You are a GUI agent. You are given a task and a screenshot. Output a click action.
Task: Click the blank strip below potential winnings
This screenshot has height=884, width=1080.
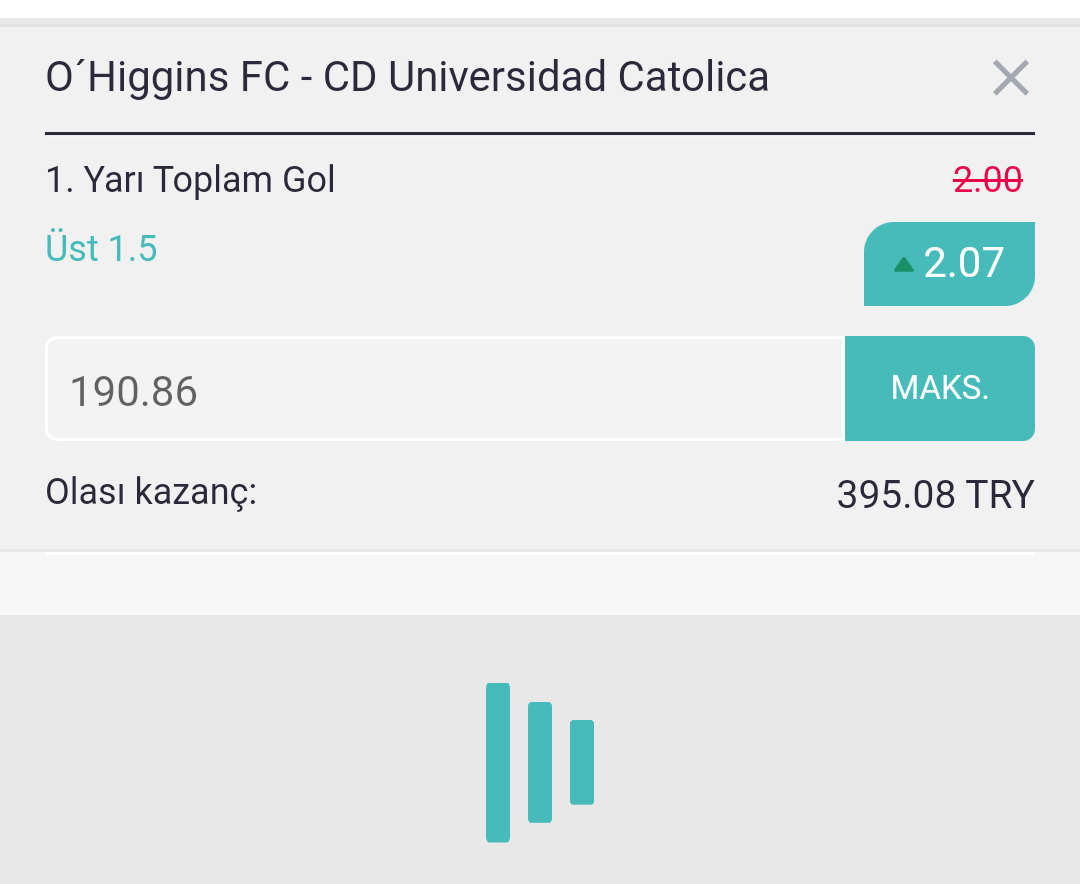[x=540, y=583]
